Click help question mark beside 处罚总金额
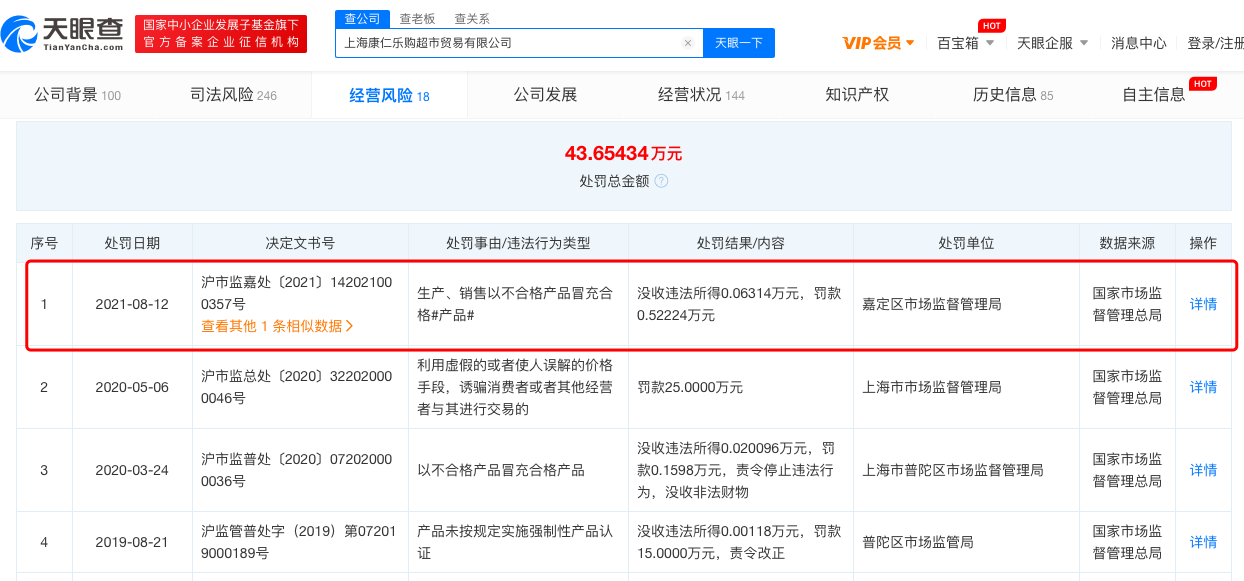 coord(661,181)
